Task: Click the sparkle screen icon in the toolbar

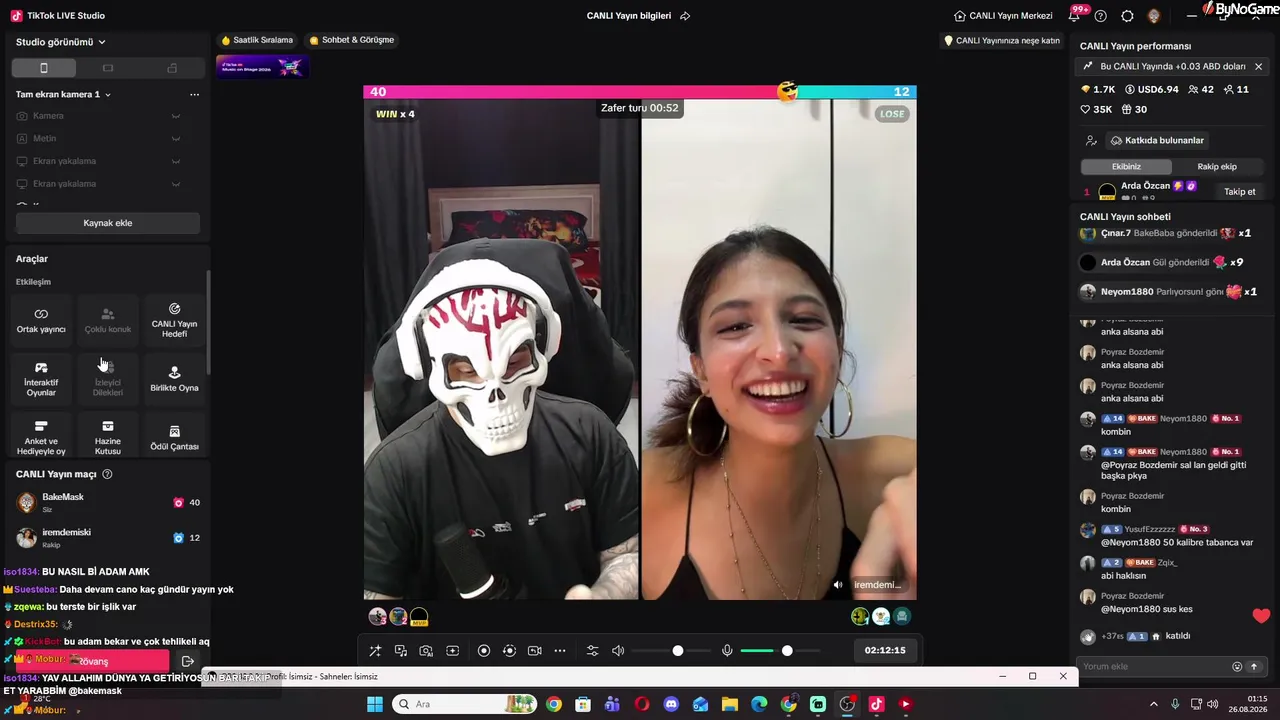Action: pyautogui.click(x=452, y=651)
